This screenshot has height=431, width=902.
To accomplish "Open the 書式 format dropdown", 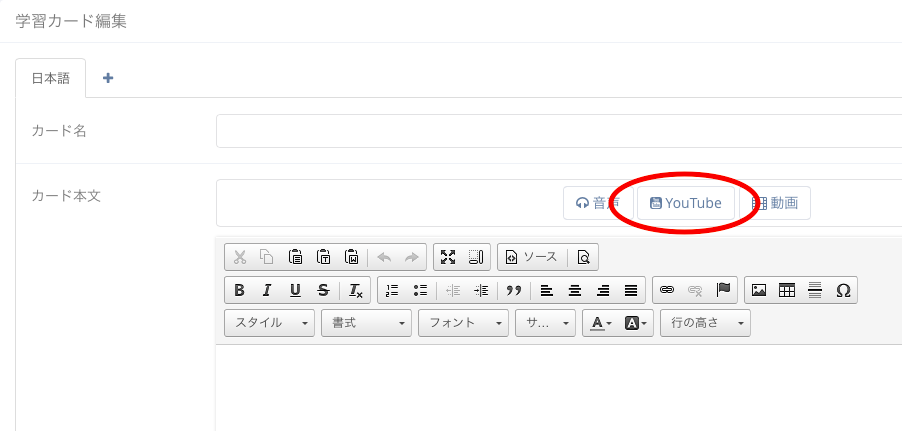I will click(x=366, y=323).
